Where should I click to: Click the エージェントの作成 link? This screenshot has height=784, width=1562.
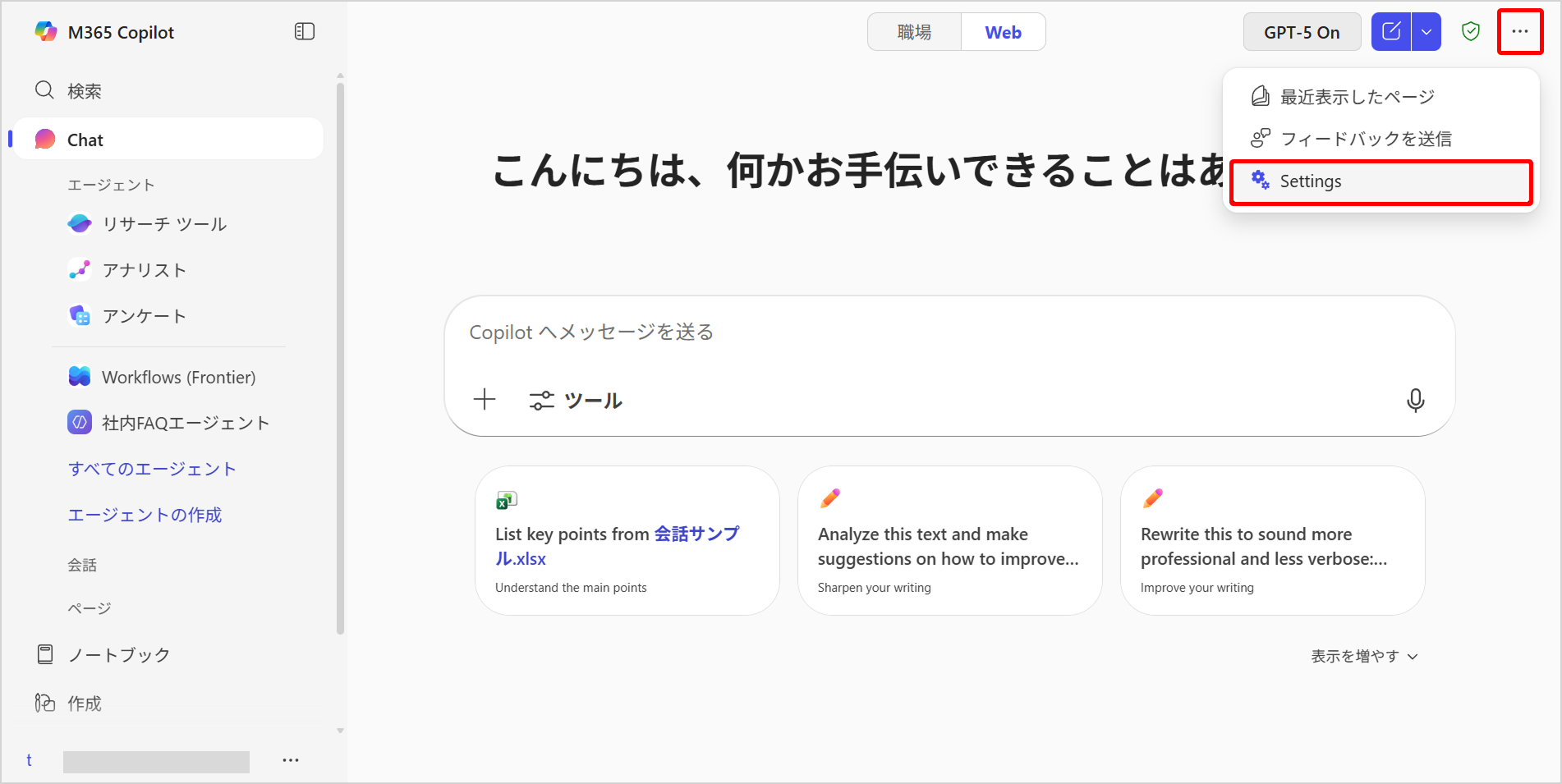[x=145, y=515]
